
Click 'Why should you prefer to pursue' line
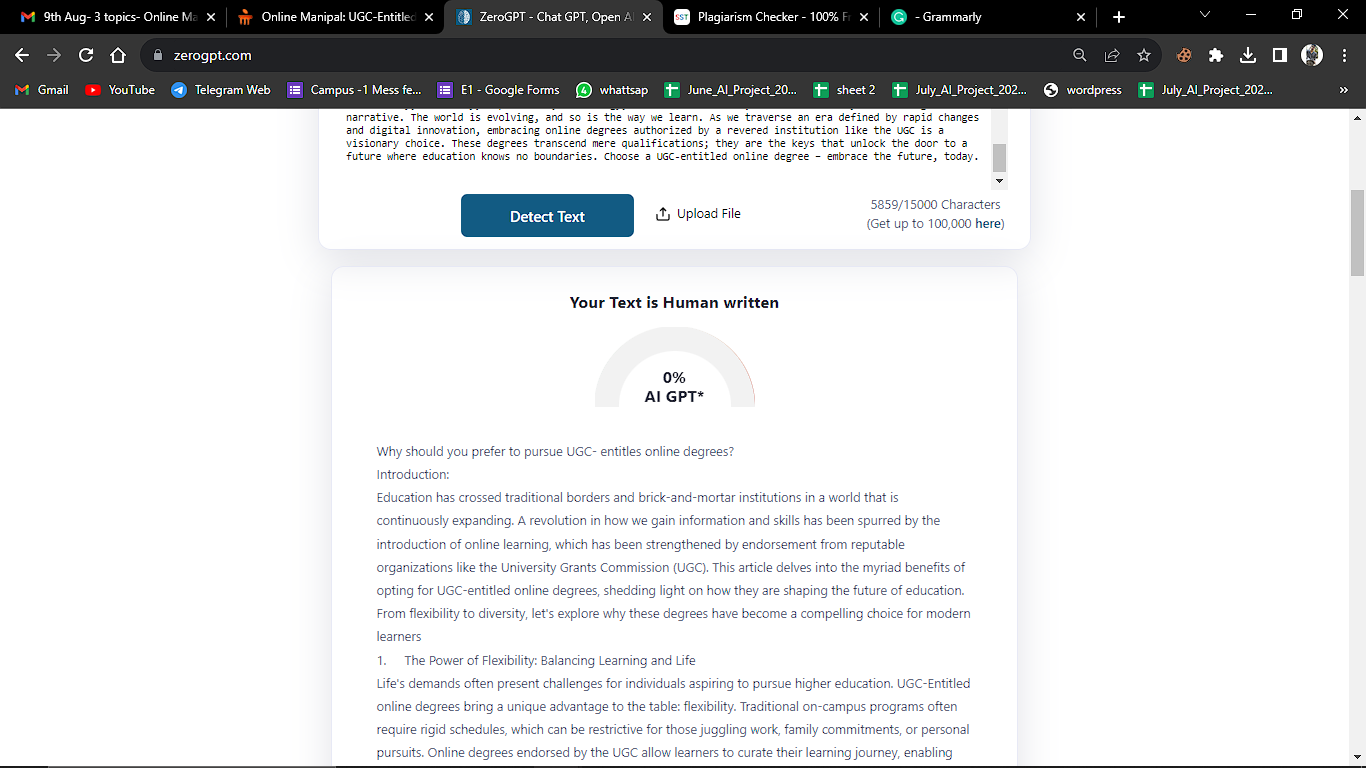pos(555,451)
